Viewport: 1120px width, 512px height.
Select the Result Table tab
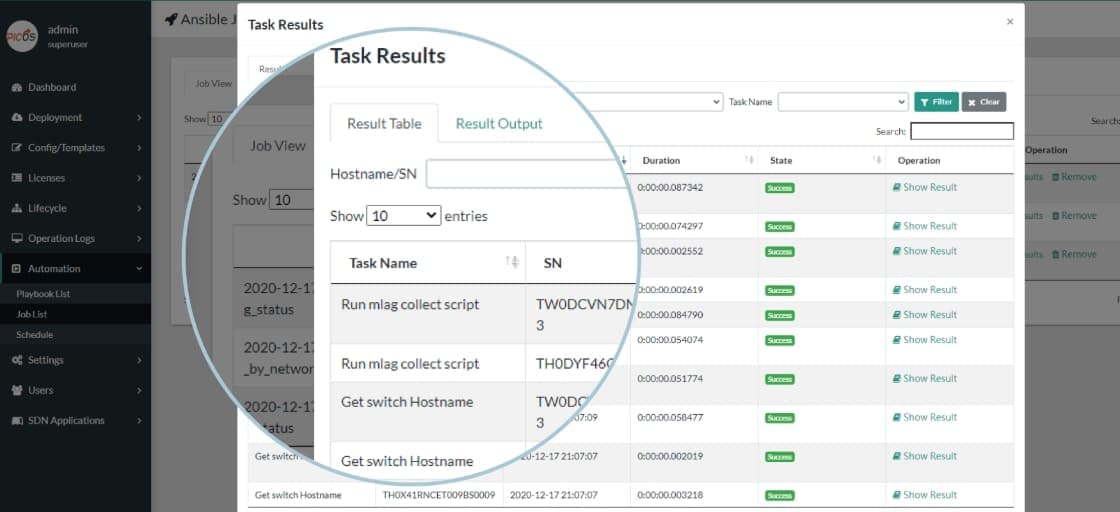tap(384, 124)
